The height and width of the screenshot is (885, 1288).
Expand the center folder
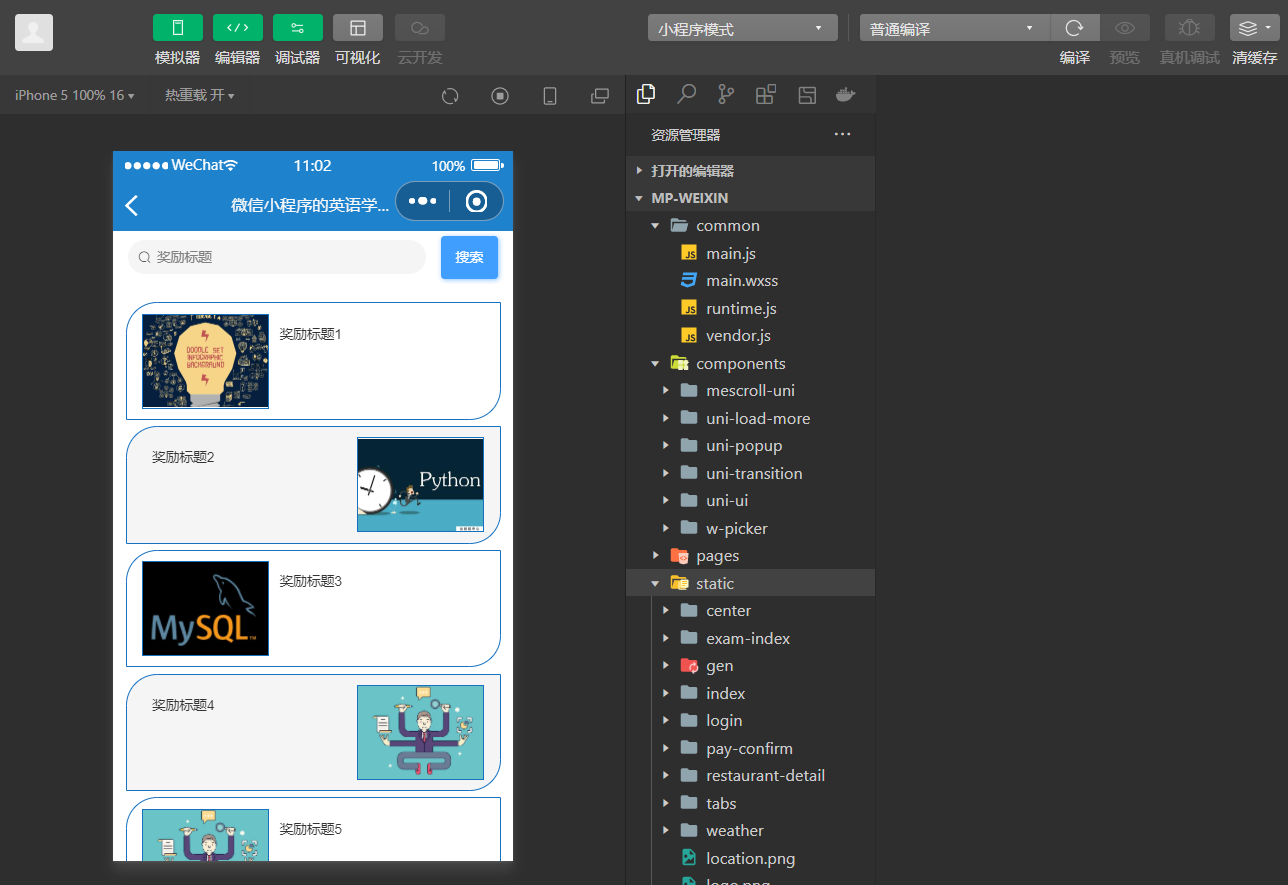click(750, 611)
